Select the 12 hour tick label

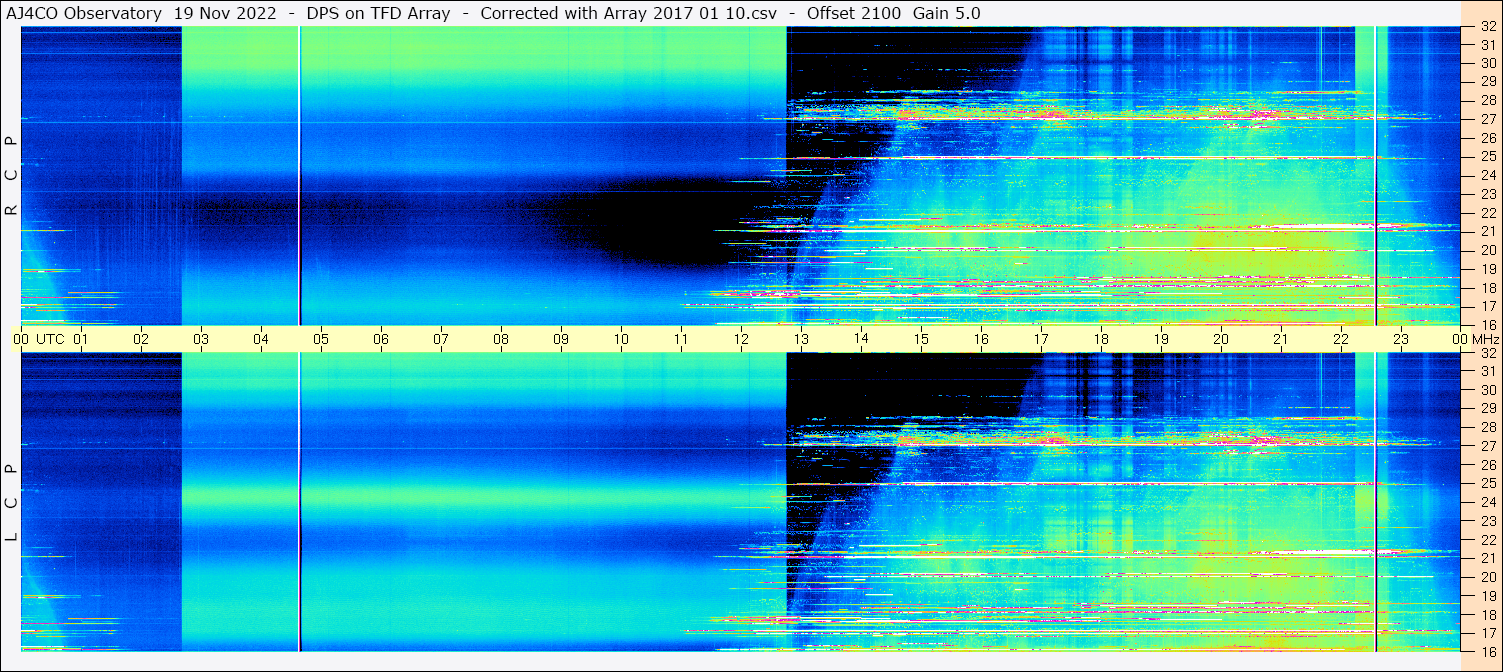pyautogui.click(x=741, y=339)
